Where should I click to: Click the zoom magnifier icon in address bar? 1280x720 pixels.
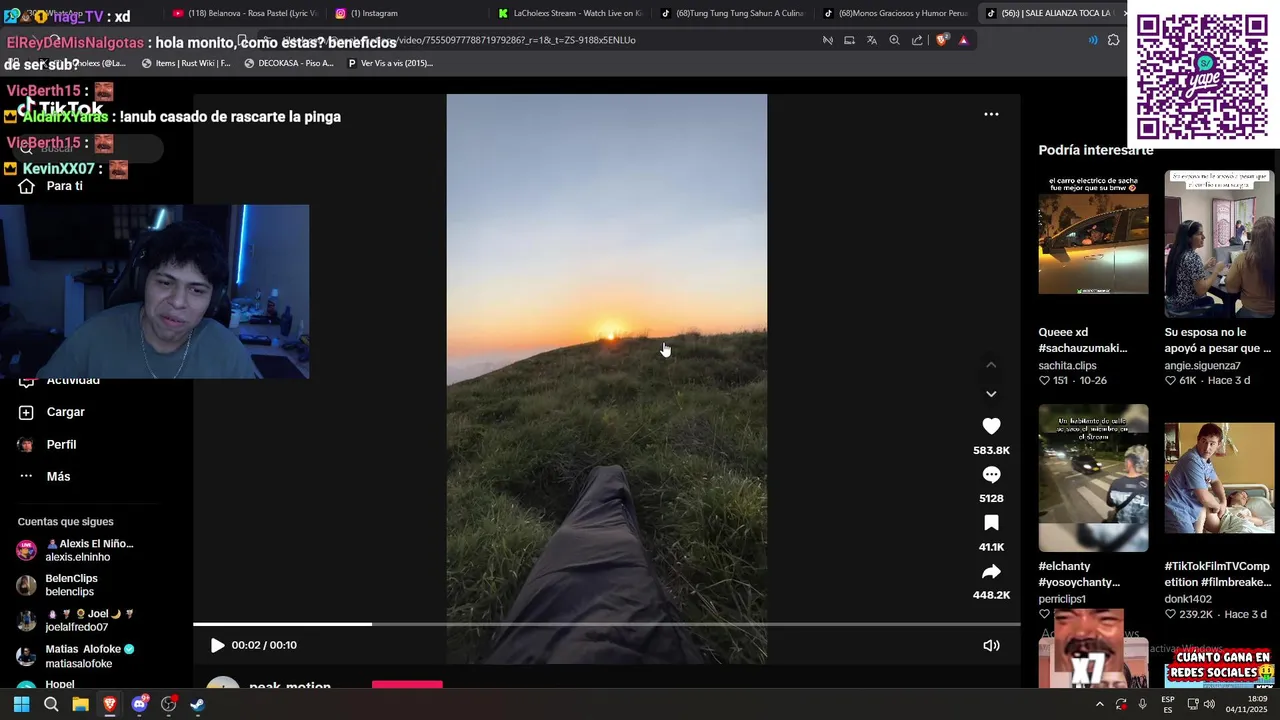coord(894,40)
